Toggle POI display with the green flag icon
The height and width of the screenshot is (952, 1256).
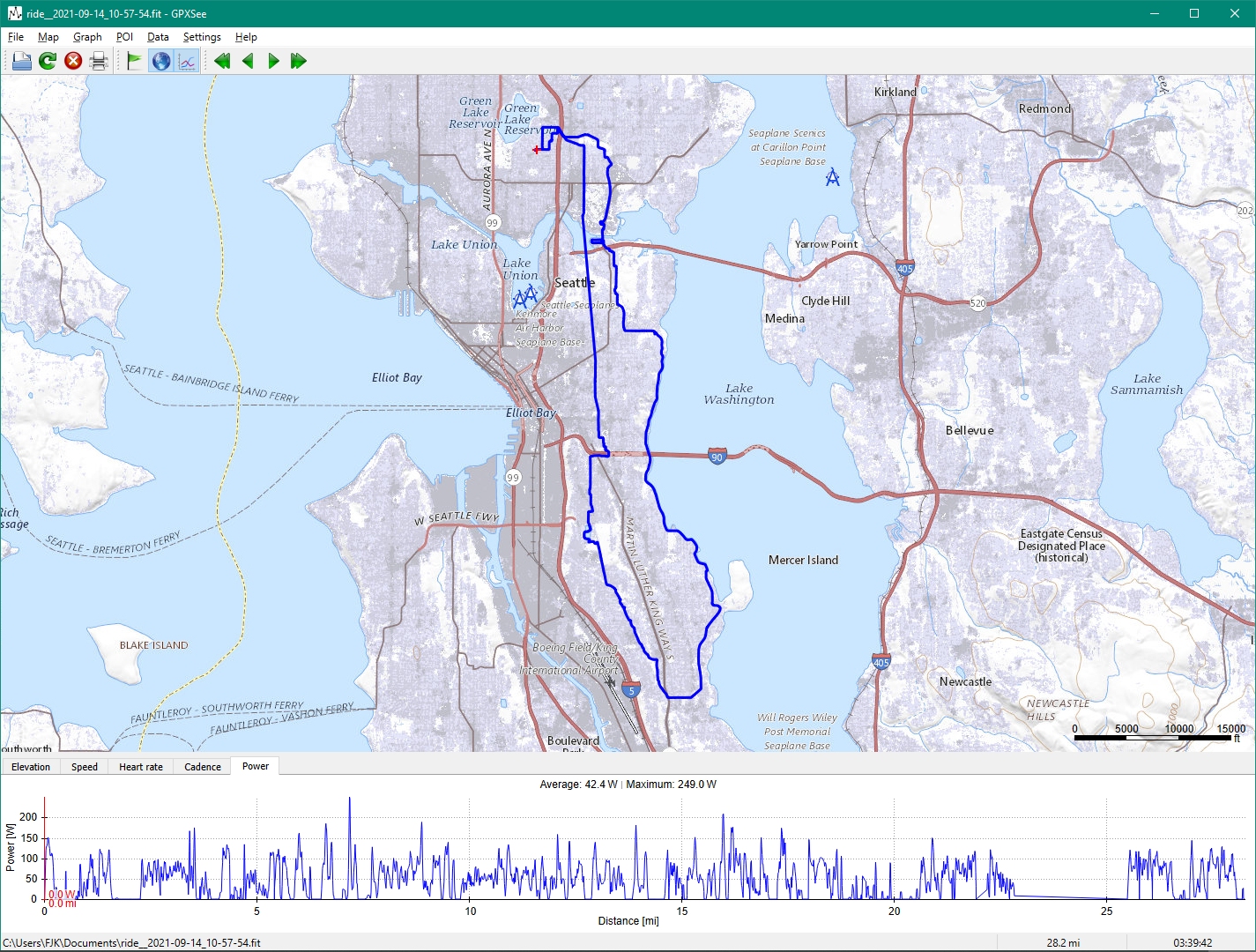[x=134, y=61]
